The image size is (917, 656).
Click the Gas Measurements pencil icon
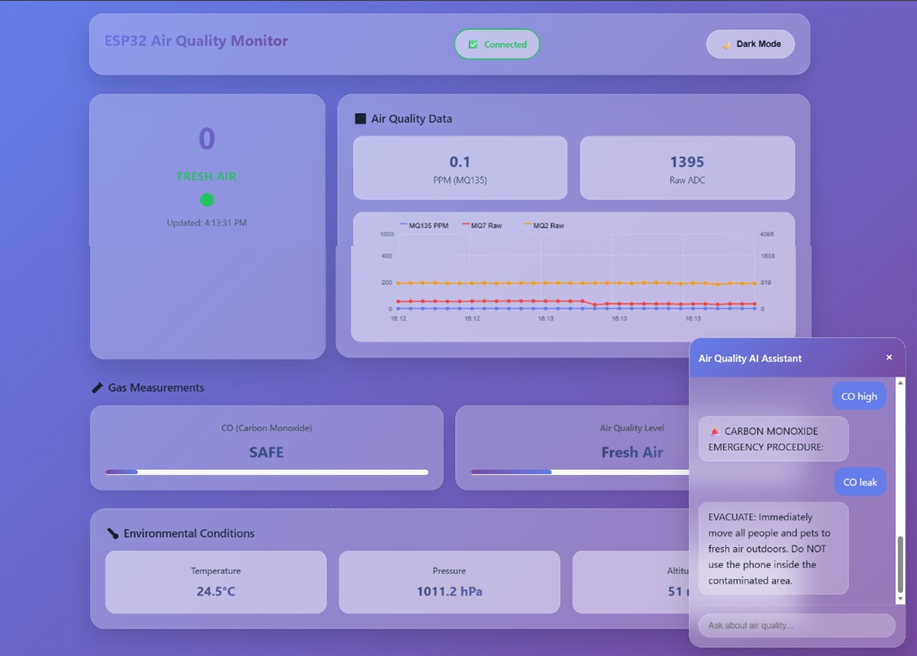pos(97,388)
